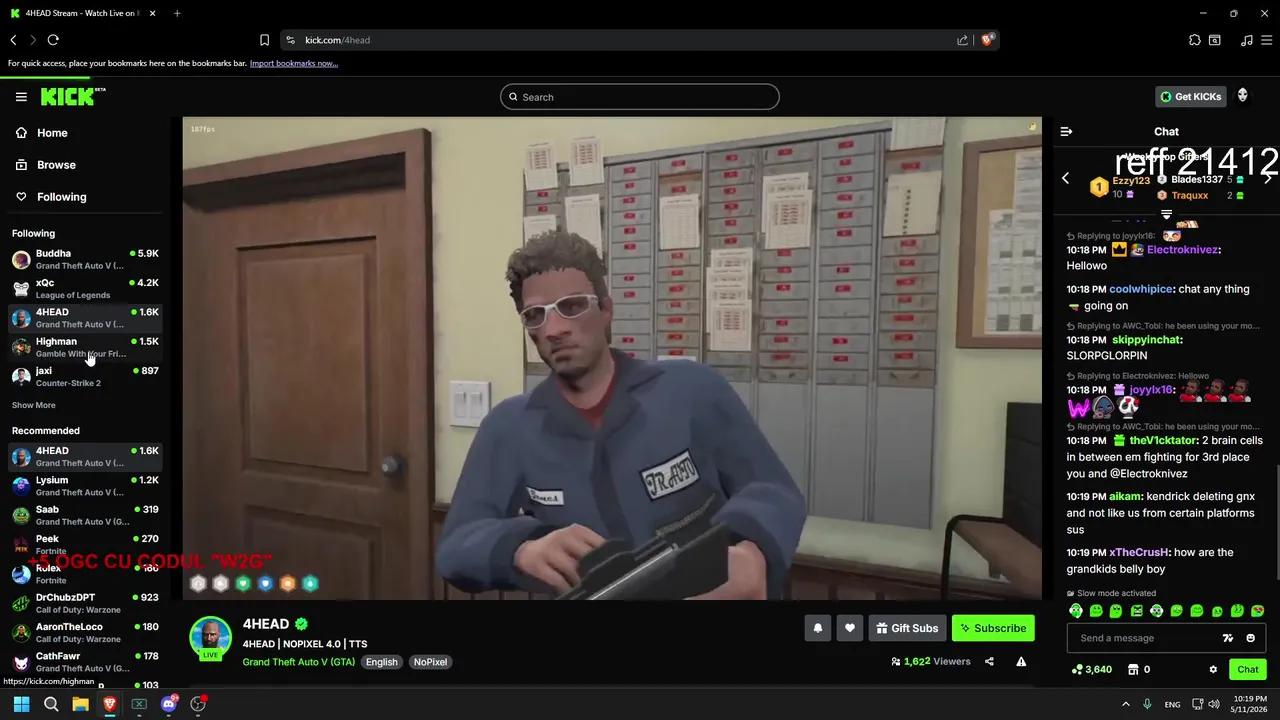The image size is (1280, 720).
Task: Click the 3,640 channel points balance
Action: click(x=1092, y=669)
